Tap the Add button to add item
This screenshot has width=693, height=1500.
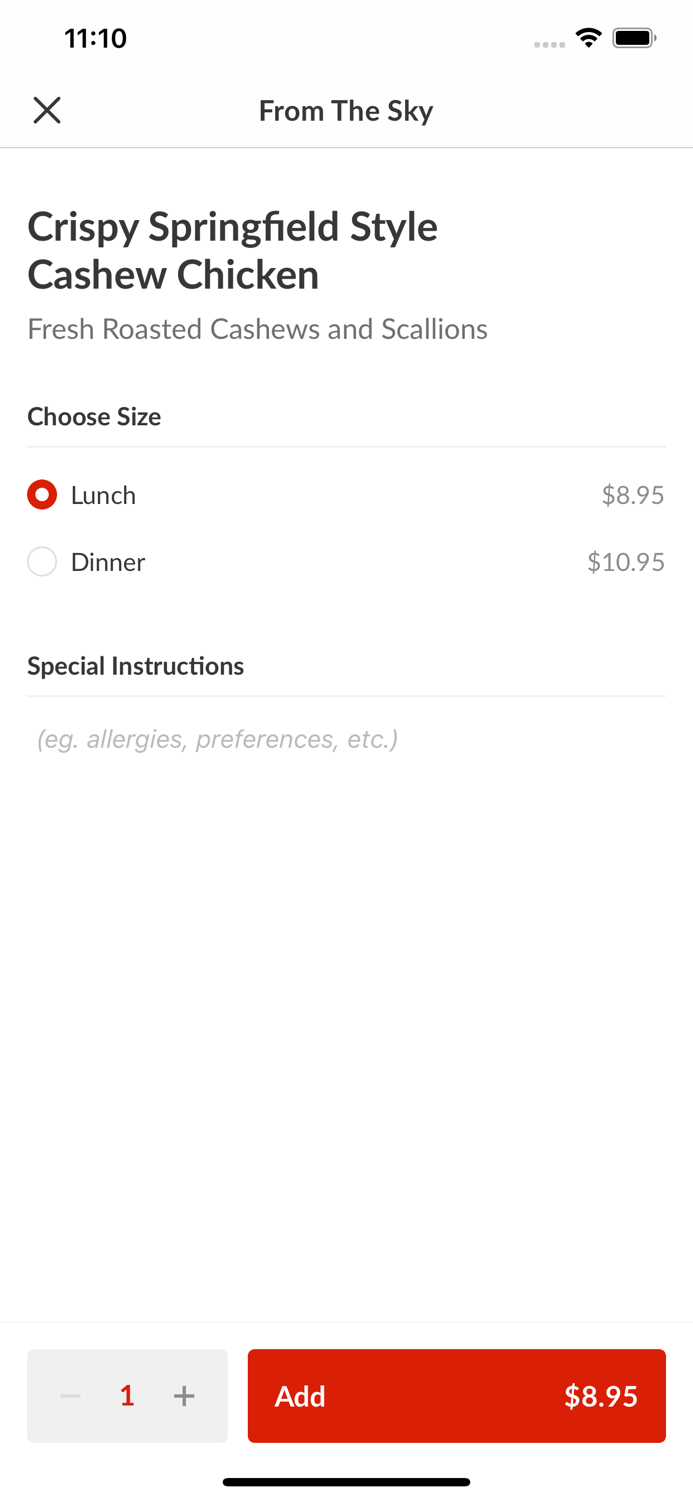point(457,1396)
